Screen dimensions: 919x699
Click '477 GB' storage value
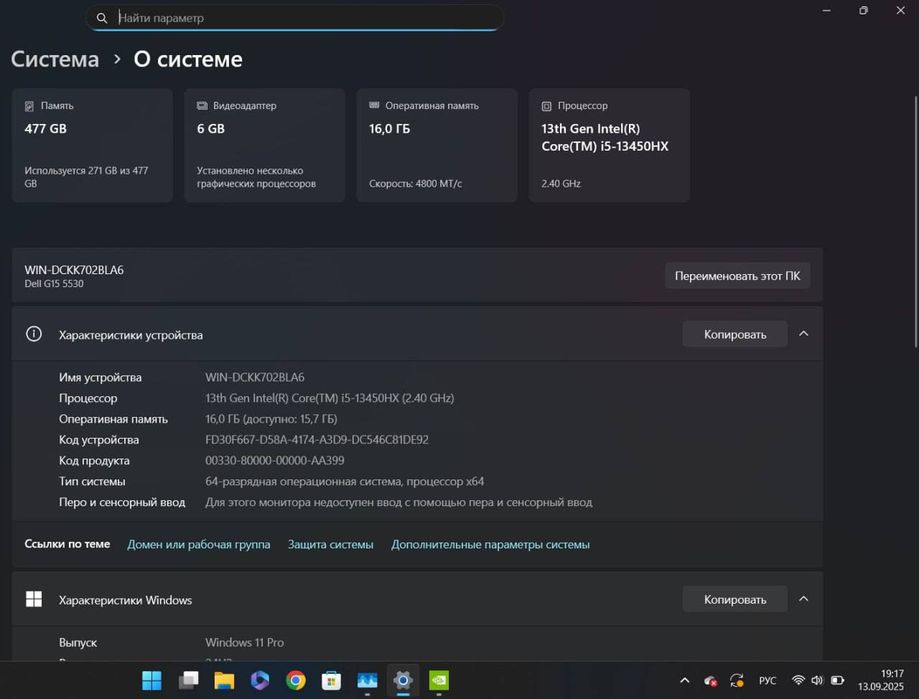[45, 128]
